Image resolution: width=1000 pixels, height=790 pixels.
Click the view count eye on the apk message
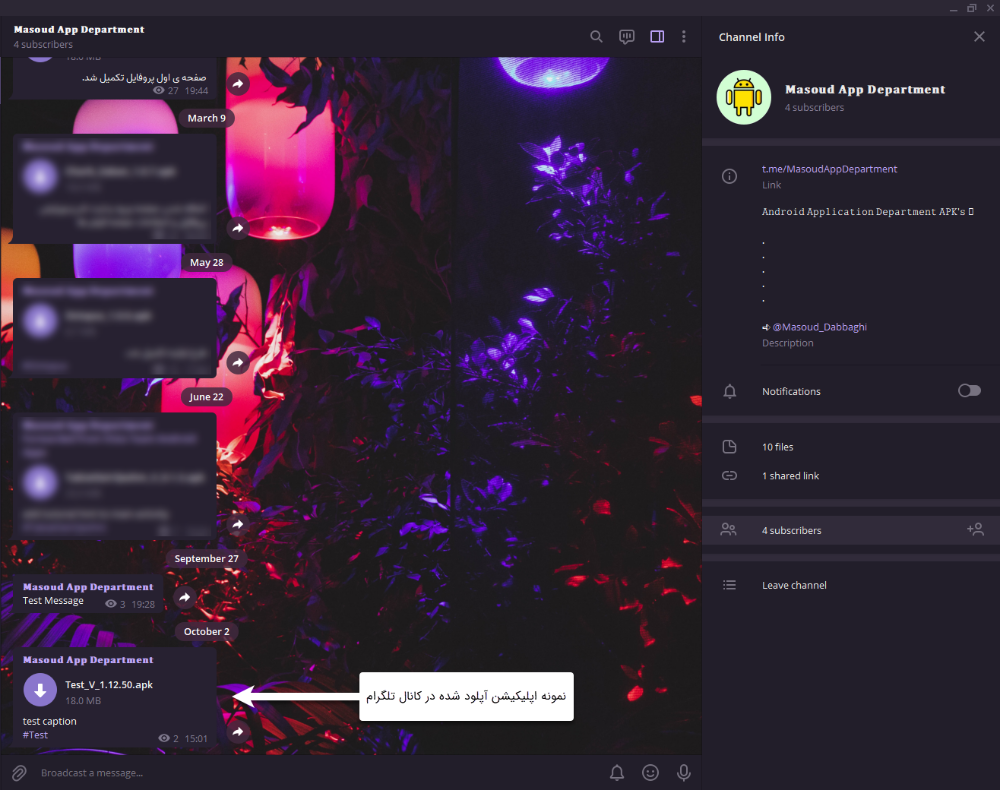[164, 738]
